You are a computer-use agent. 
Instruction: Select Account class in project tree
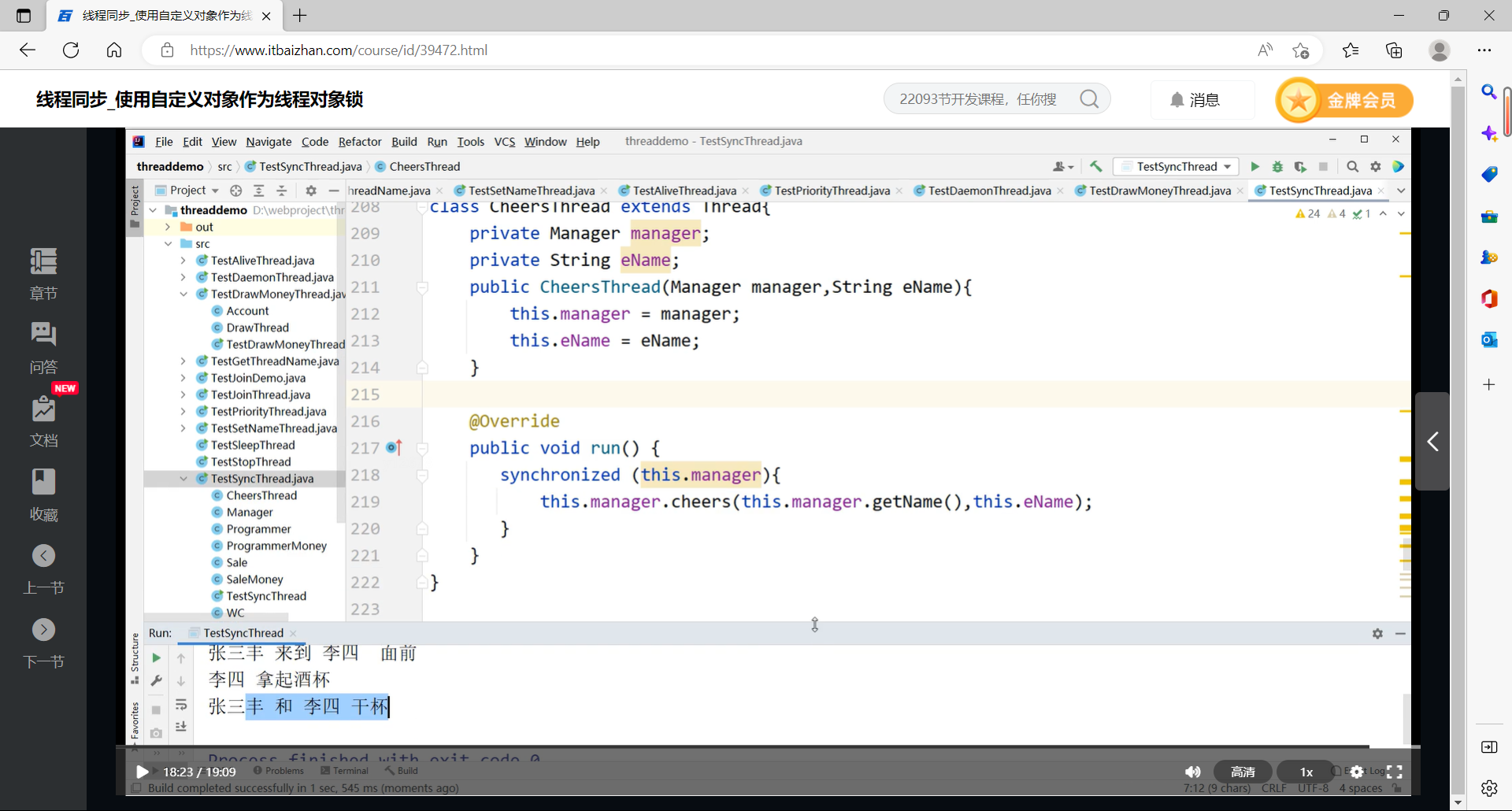[x=247, y=311]
